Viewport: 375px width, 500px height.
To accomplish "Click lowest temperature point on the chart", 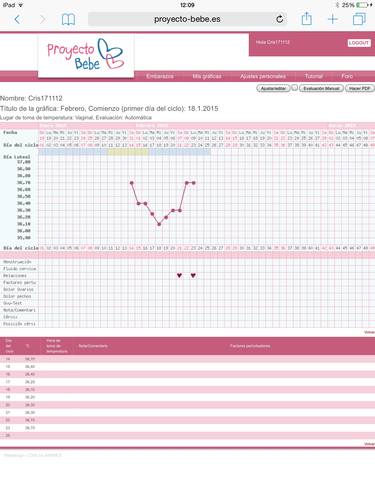I will (159, 224).
